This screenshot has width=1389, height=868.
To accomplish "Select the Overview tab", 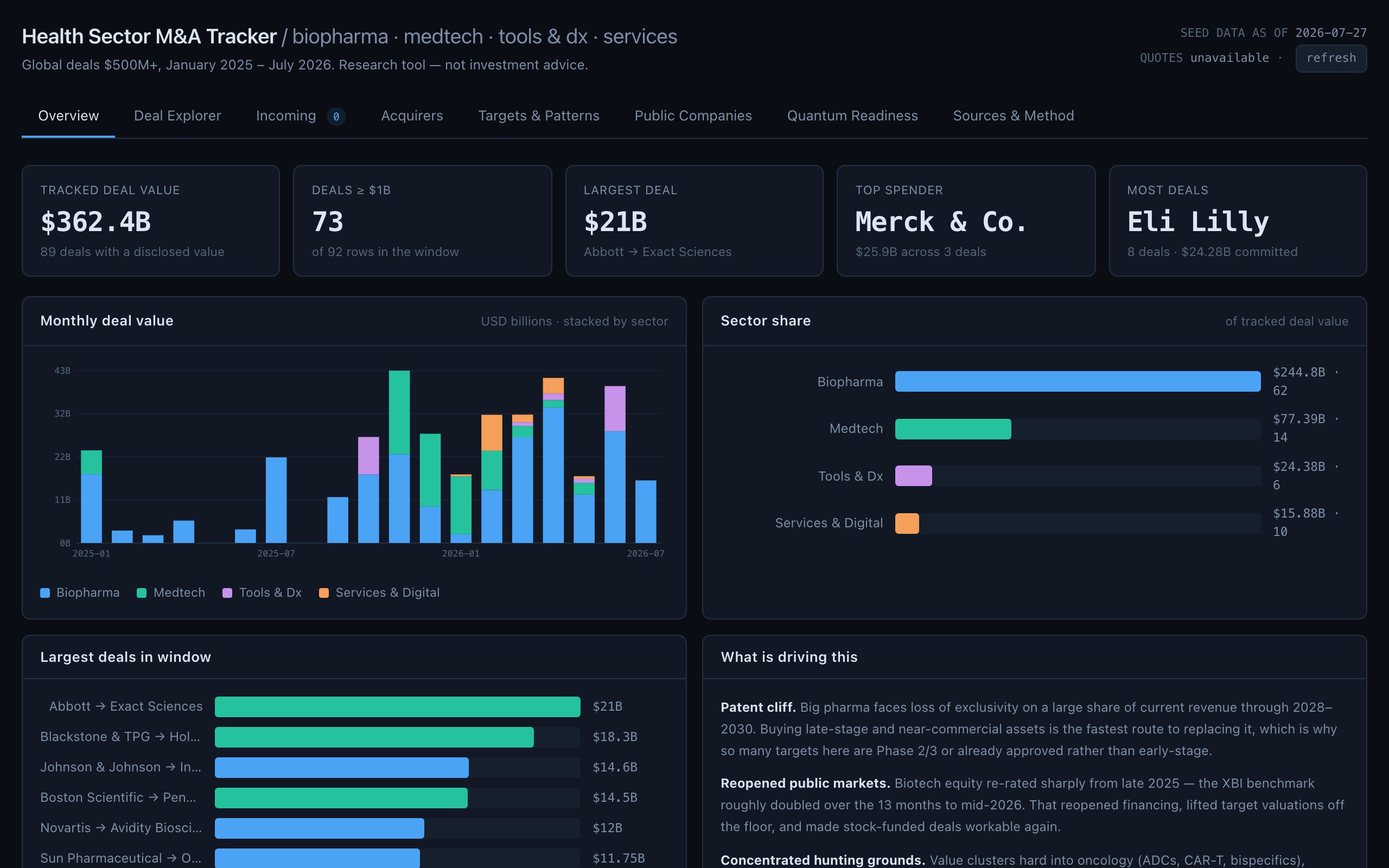I will 68,116.
